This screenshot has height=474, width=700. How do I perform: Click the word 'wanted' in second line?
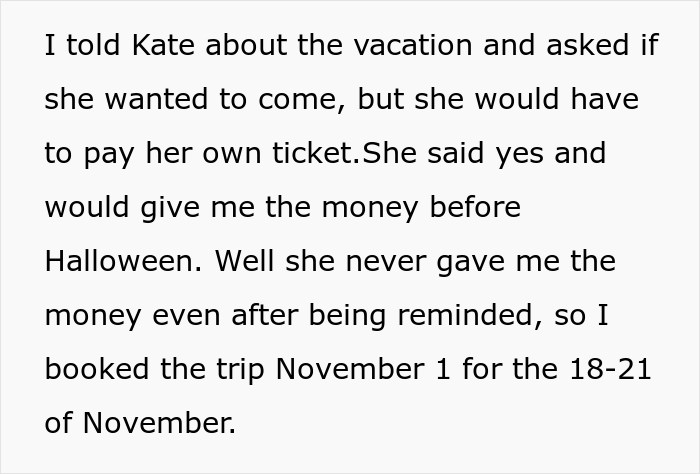pyautogui.click(x=150, y=102)
